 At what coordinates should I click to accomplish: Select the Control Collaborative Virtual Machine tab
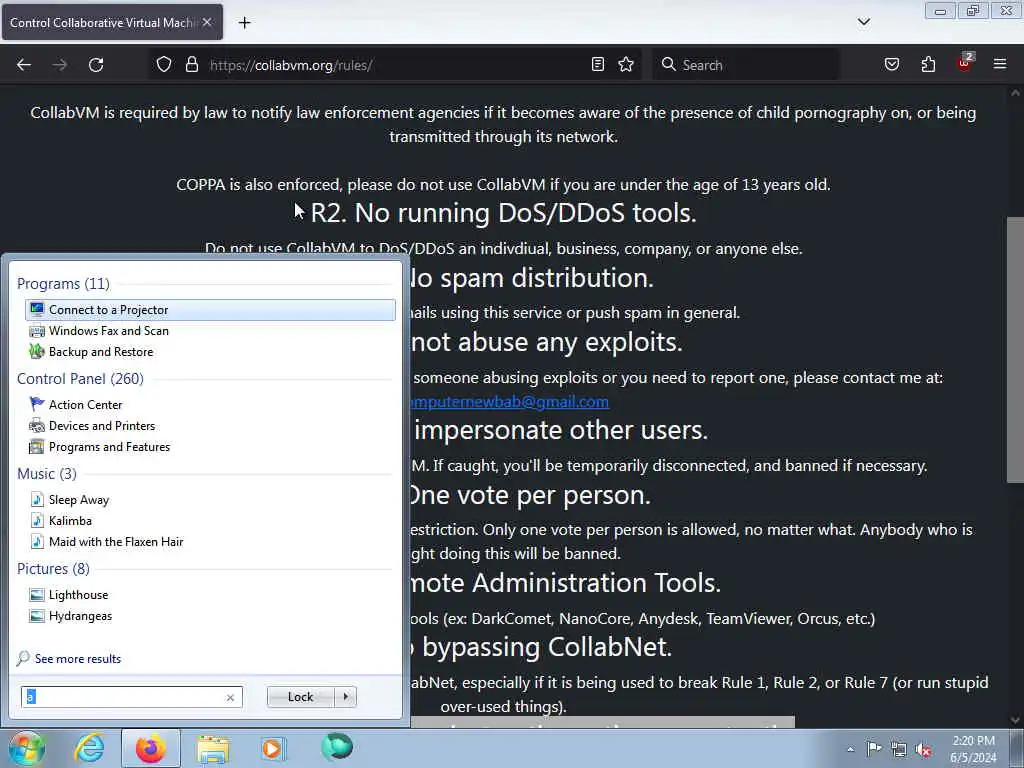[x=112, y=22]
